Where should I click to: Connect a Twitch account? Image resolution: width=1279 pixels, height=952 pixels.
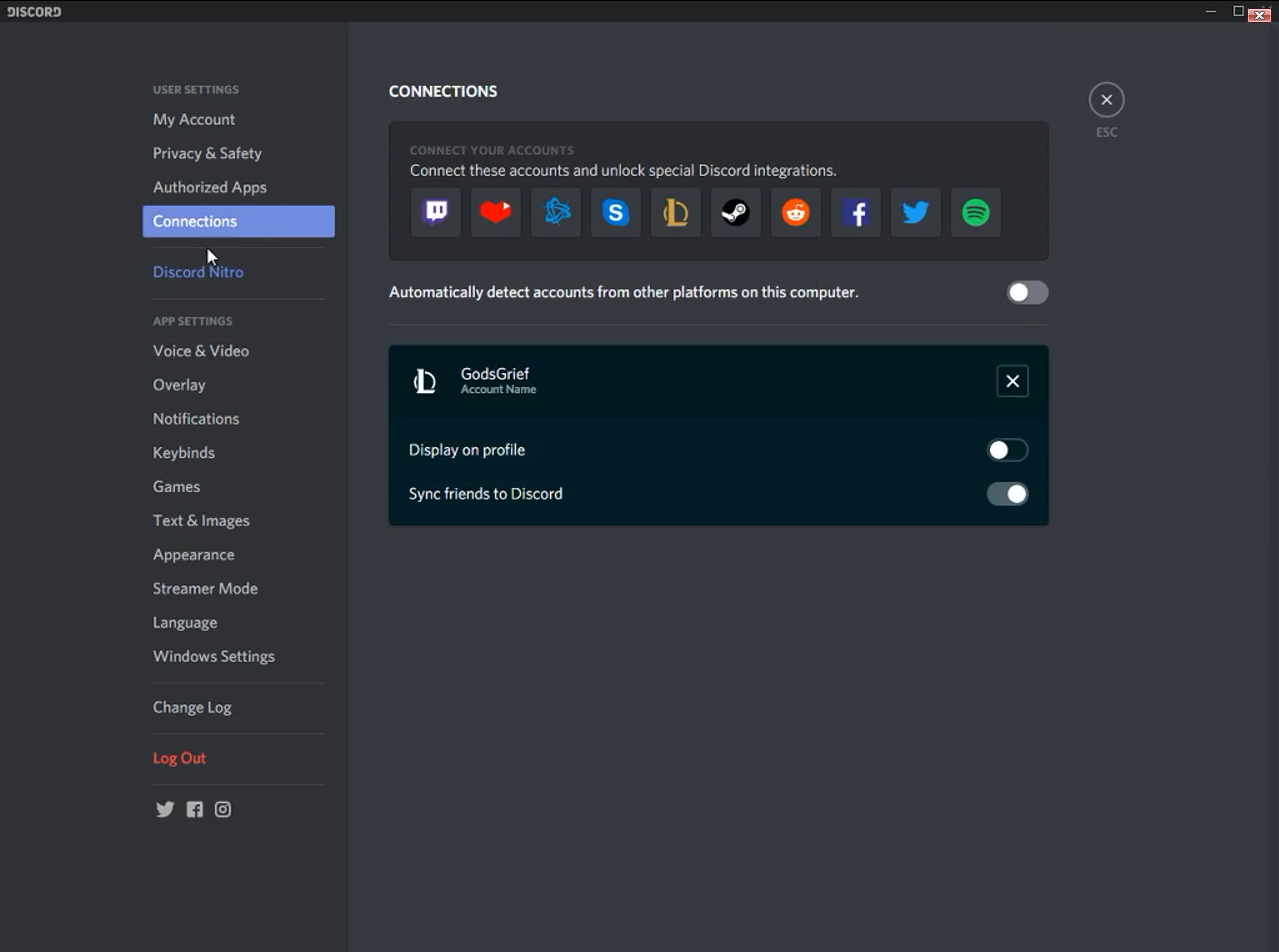tap(435, 212)
